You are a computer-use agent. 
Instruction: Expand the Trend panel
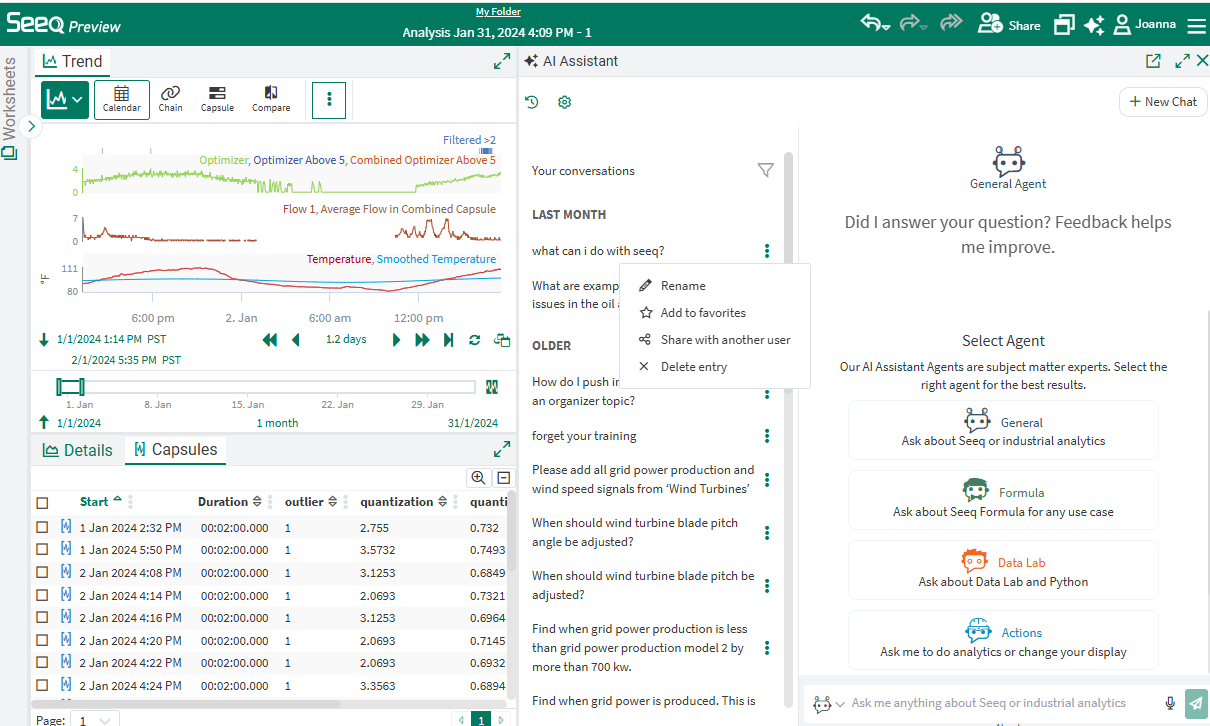(502, 62)
